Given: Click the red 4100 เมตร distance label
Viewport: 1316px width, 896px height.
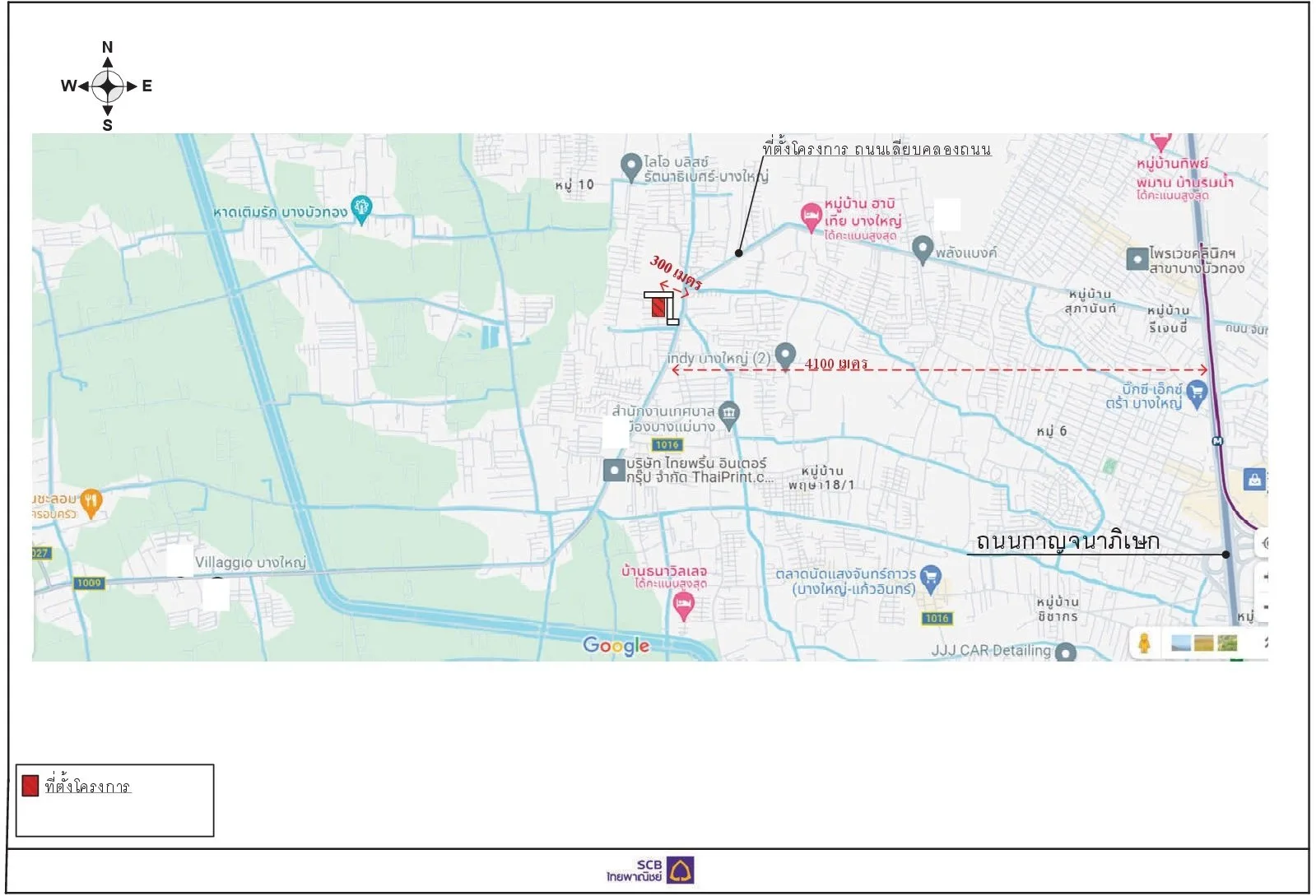Looking at the screenshot, I should point(836,364).
